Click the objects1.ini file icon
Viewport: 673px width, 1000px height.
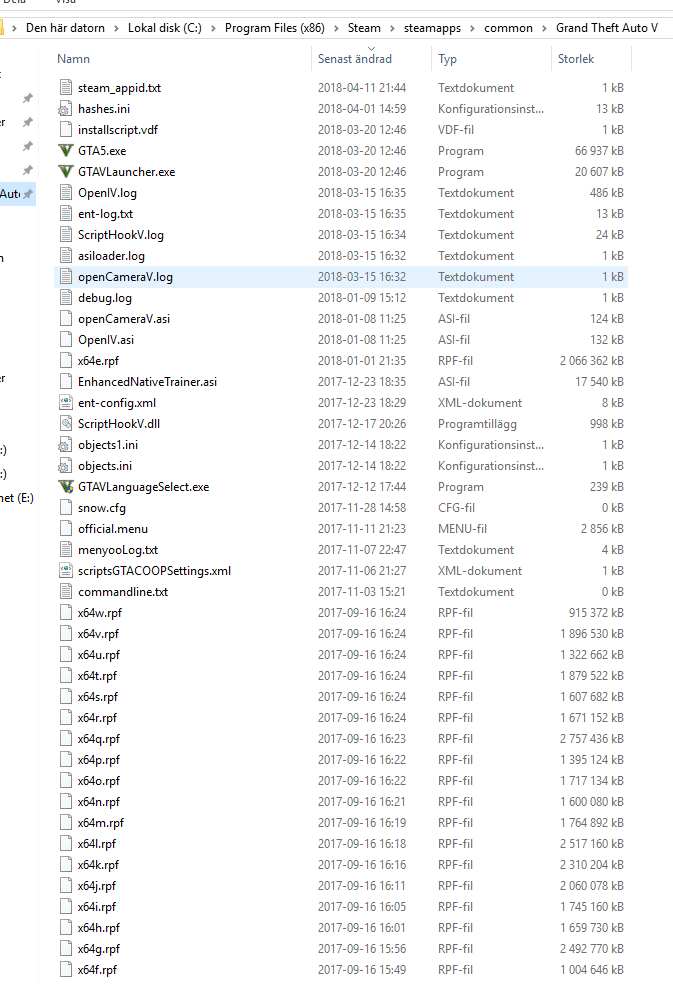65,445
